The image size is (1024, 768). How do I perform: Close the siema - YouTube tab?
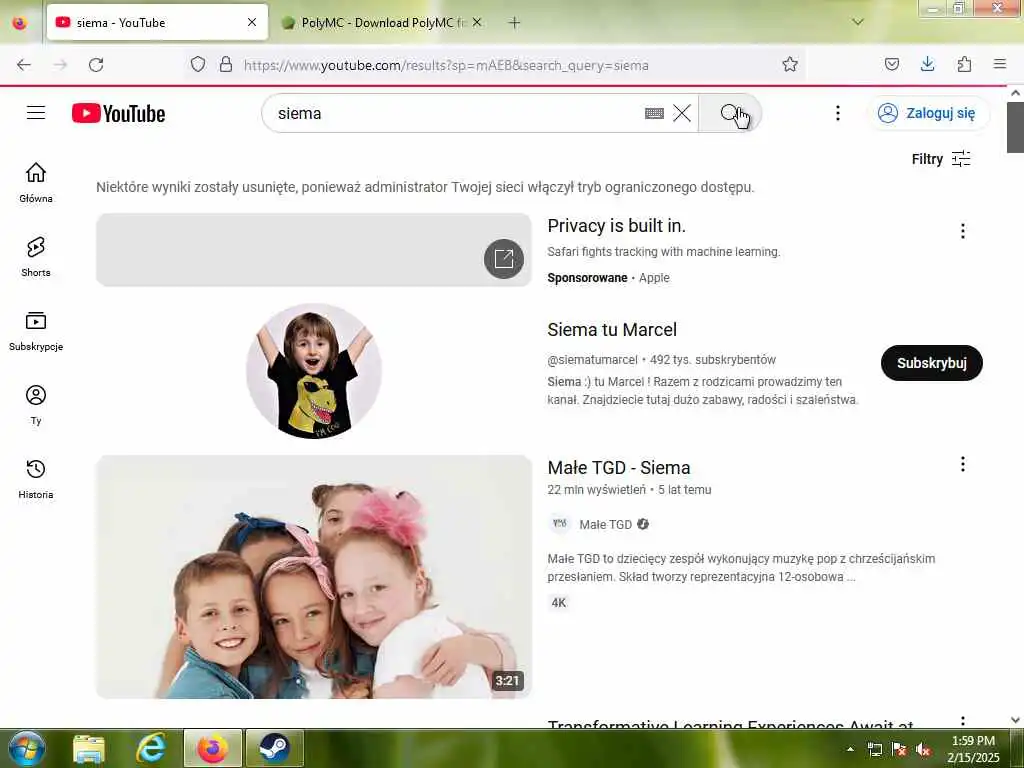[x=252, y=22]
